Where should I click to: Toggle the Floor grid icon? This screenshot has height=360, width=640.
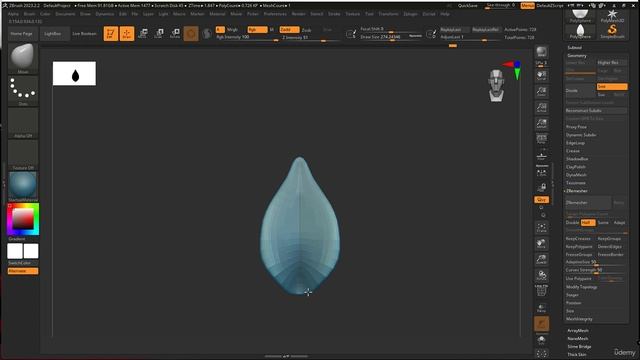542,156
